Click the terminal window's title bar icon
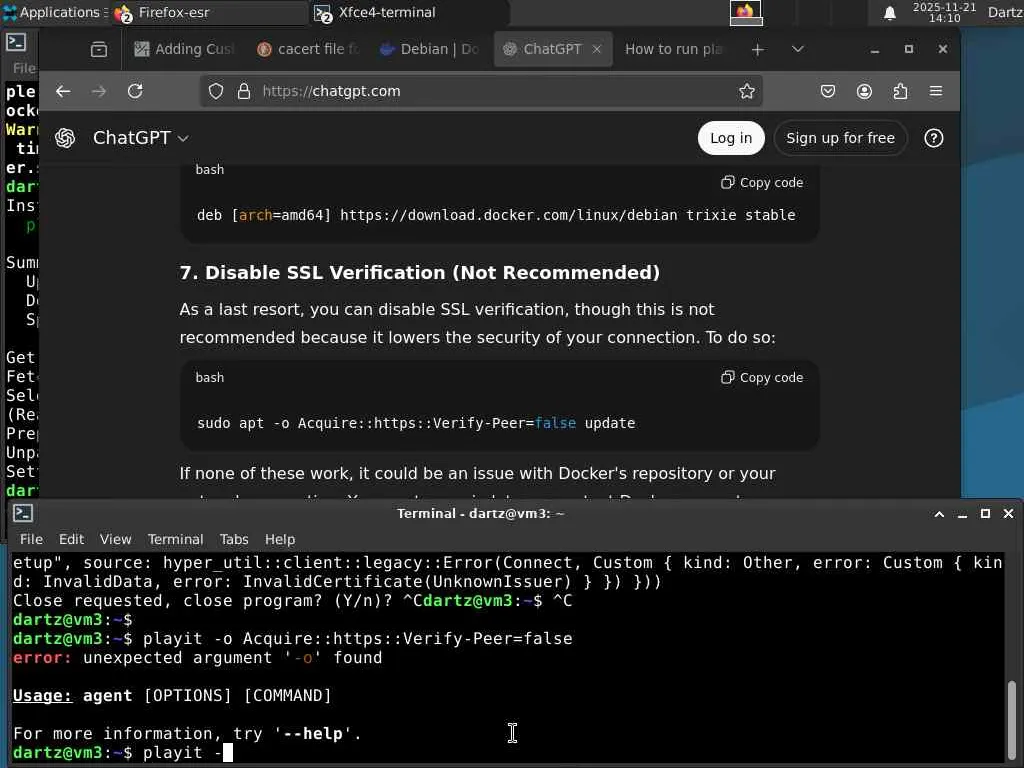This screenshot has width=1024, height=768. point(23,513)
